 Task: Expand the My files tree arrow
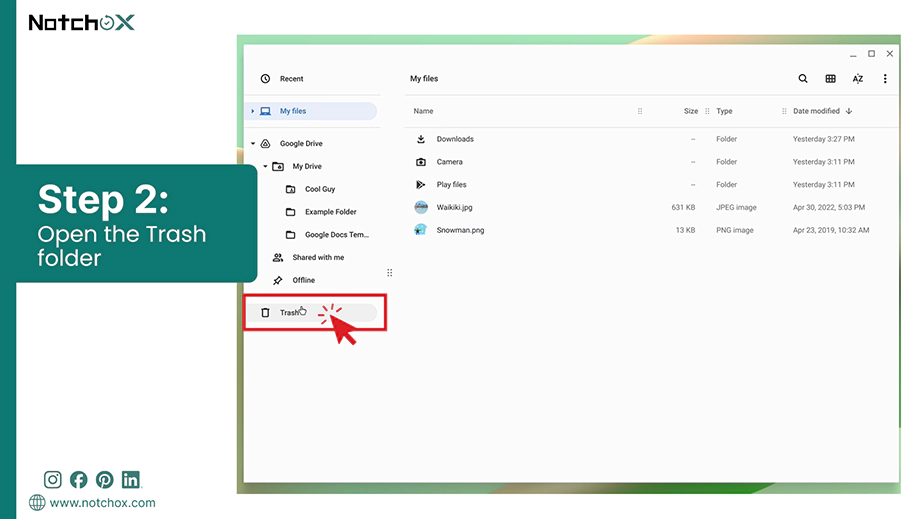pos(253,111)
